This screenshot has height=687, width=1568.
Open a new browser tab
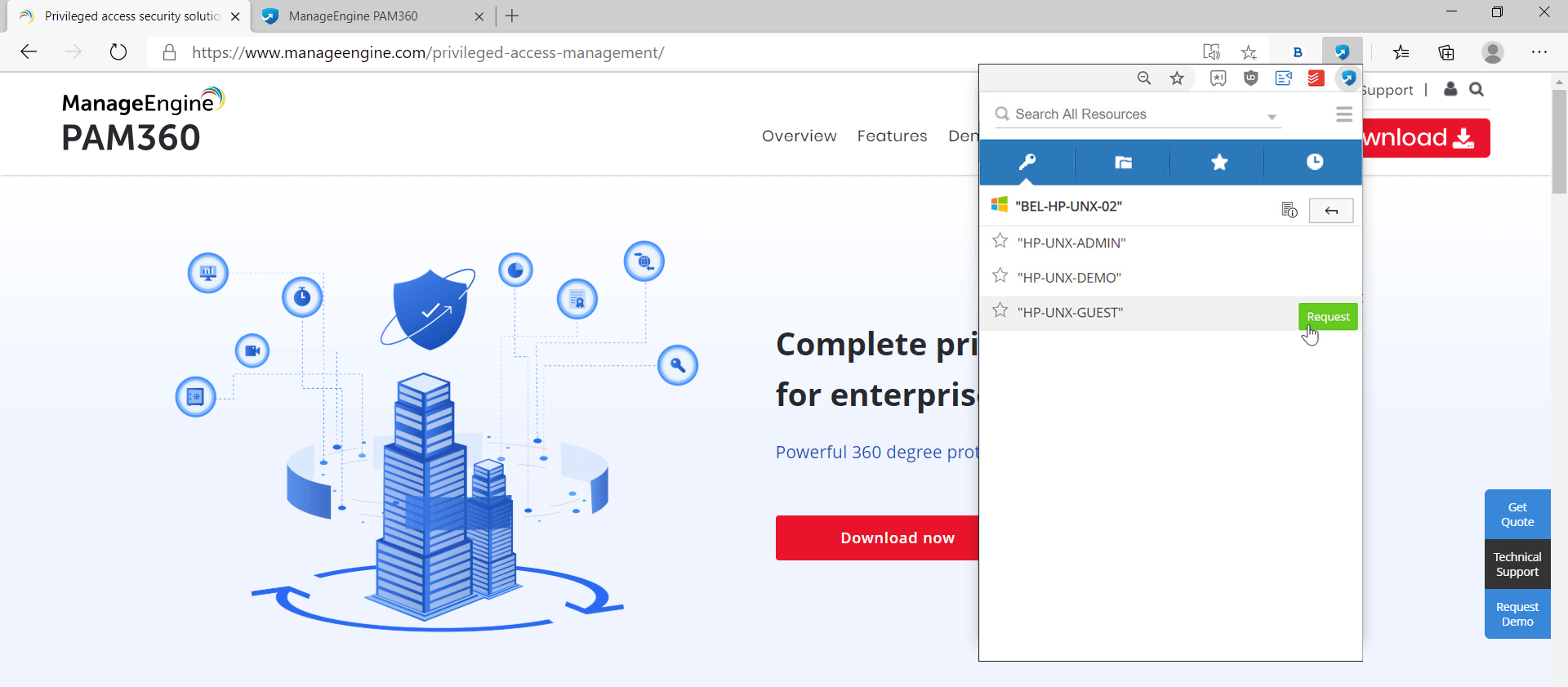click(512, 16)
